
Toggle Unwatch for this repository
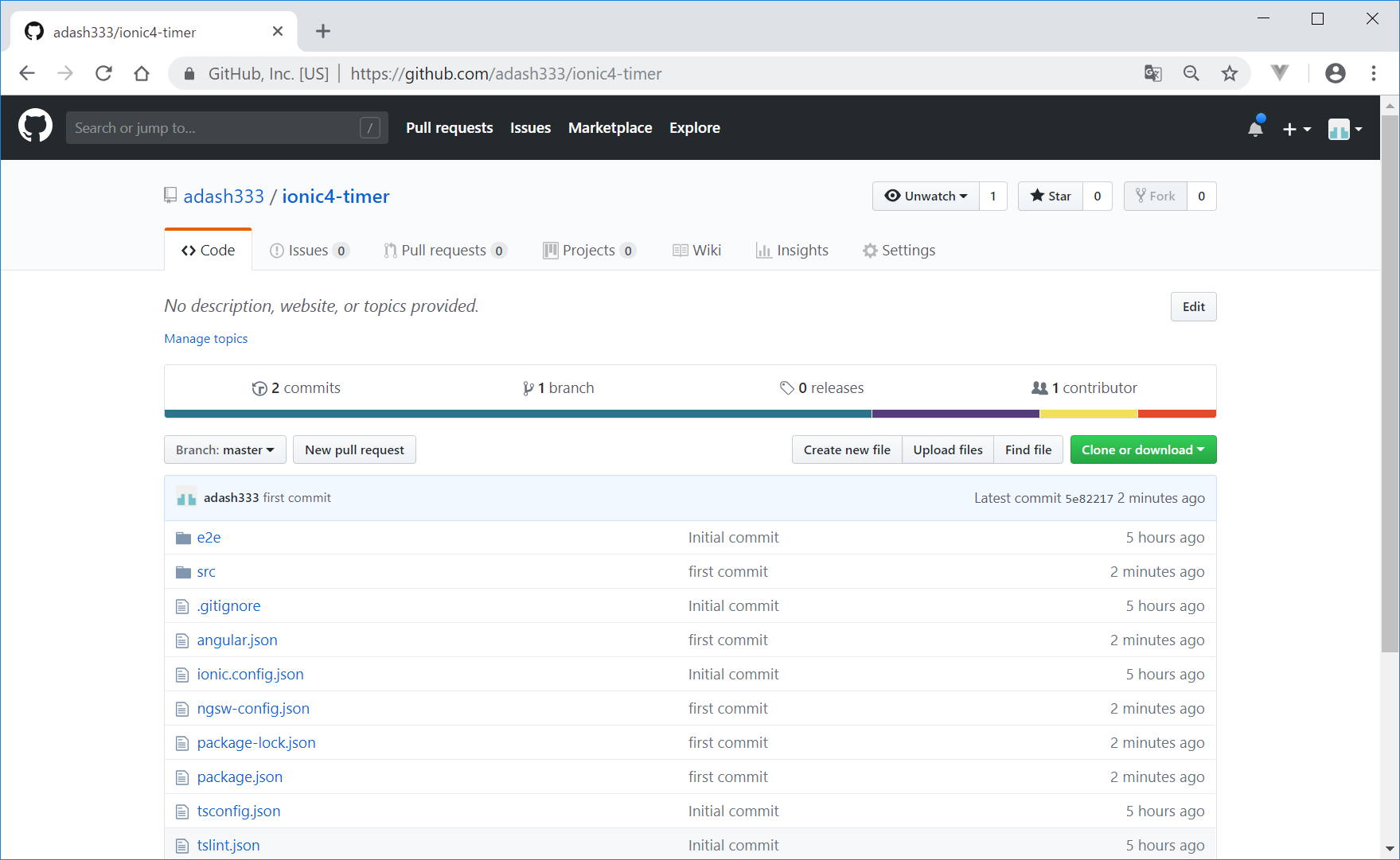pyautogui.click(x=926, y=197)
